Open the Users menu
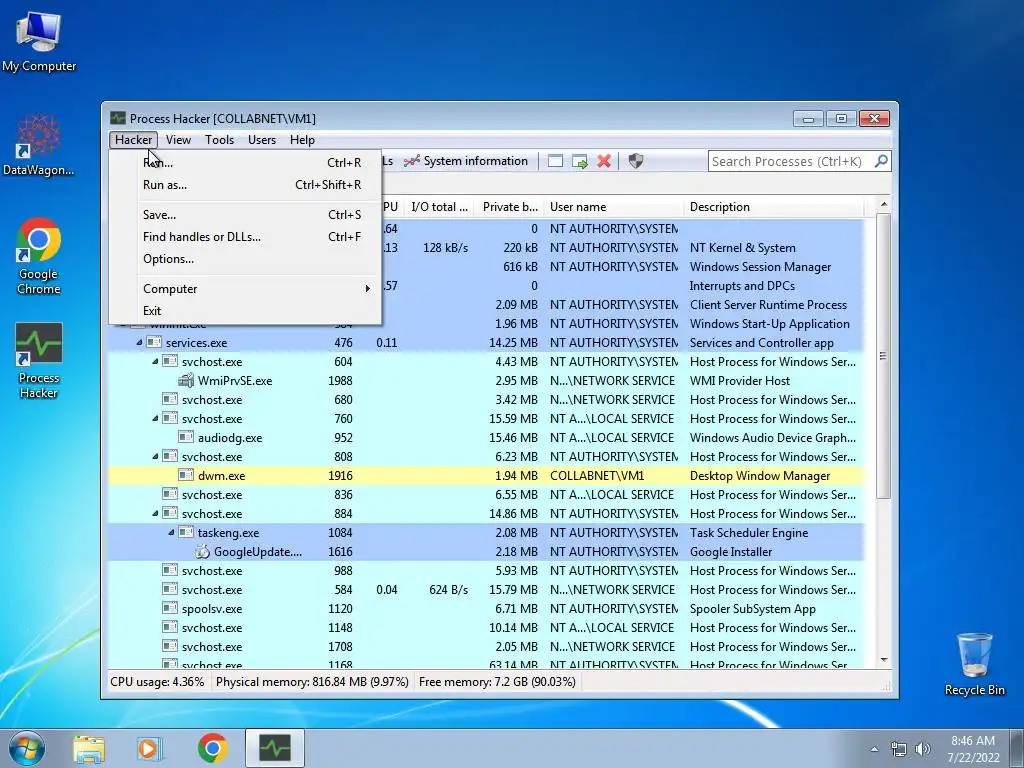1024x768 pixels. point(262,140)
